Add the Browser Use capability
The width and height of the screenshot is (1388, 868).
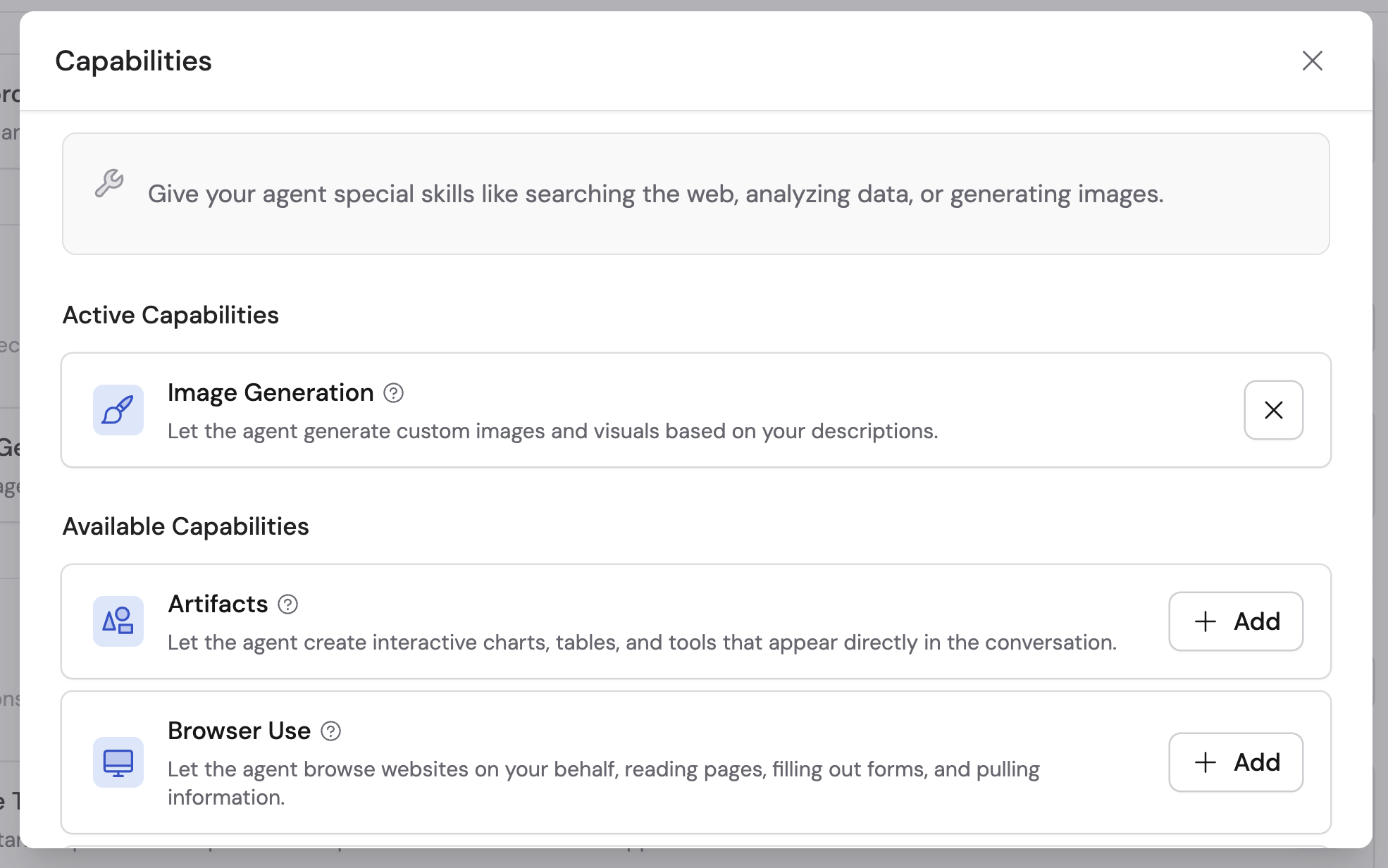[x=1236, y=762]
